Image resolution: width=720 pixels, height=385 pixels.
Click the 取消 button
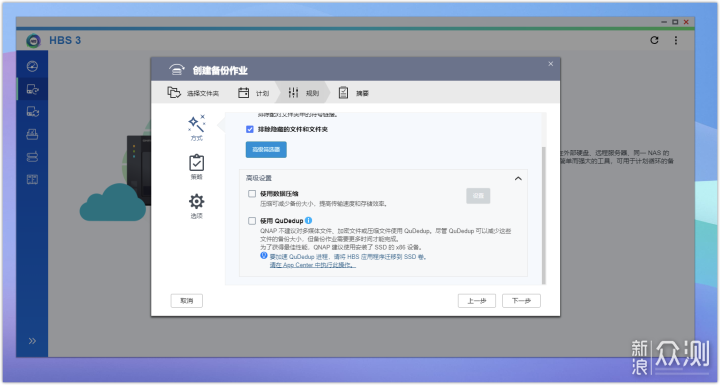(x=186, y=301)
